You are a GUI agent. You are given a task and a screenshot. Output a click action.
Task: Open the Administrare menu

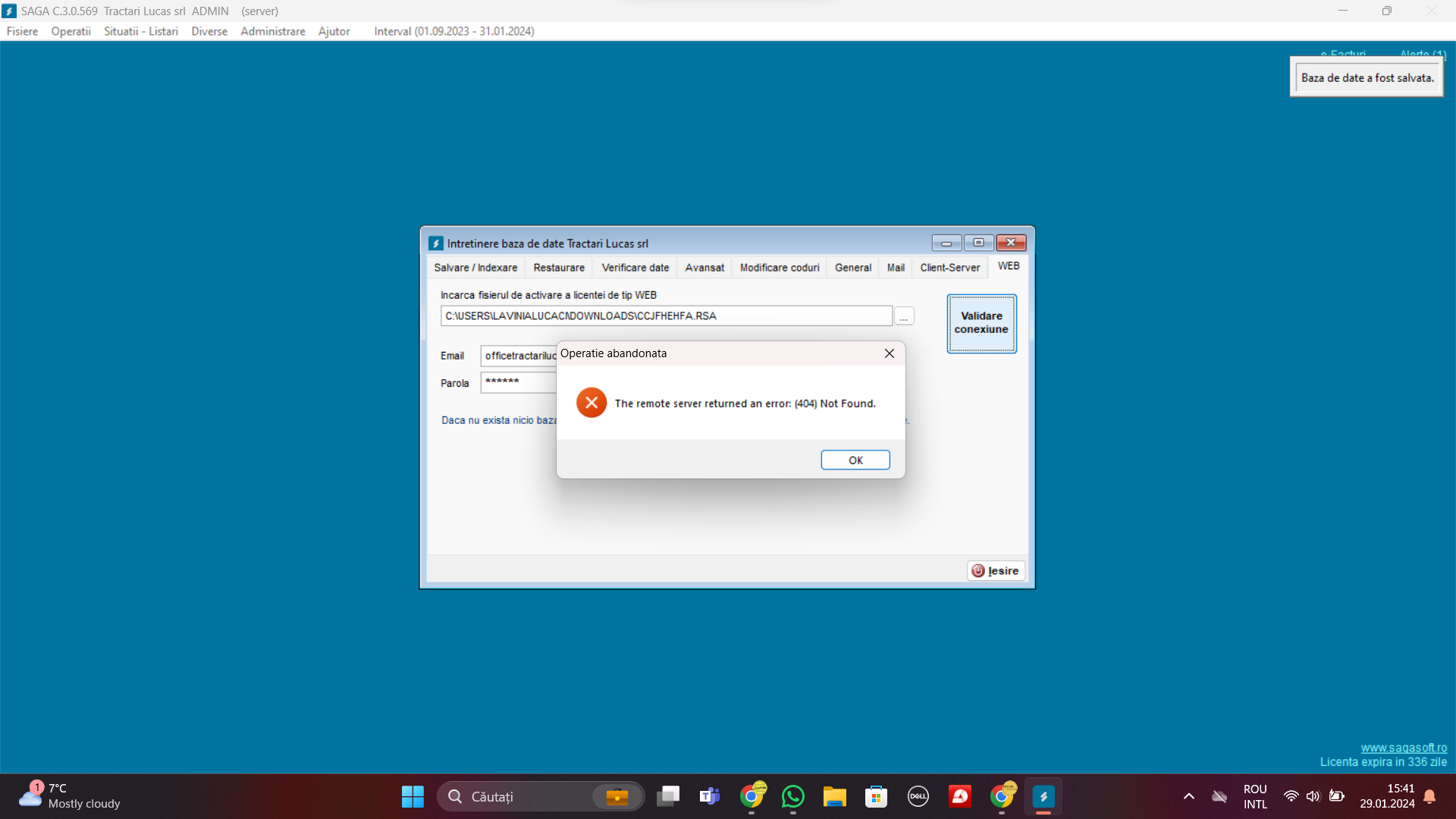[x=273, y=31]
